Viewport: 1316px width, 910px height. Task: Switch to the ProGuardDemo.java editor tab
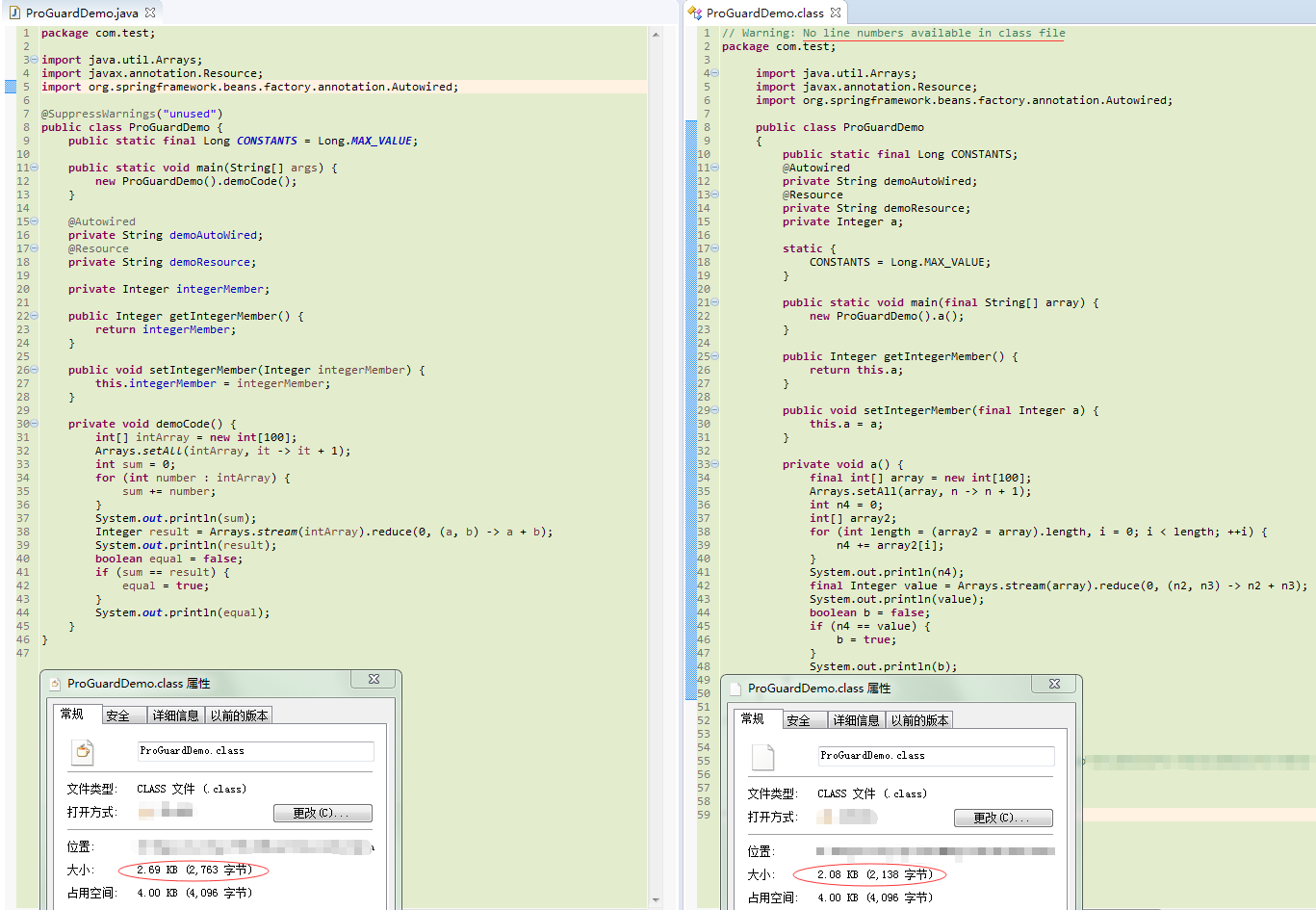tap(82, 13)
